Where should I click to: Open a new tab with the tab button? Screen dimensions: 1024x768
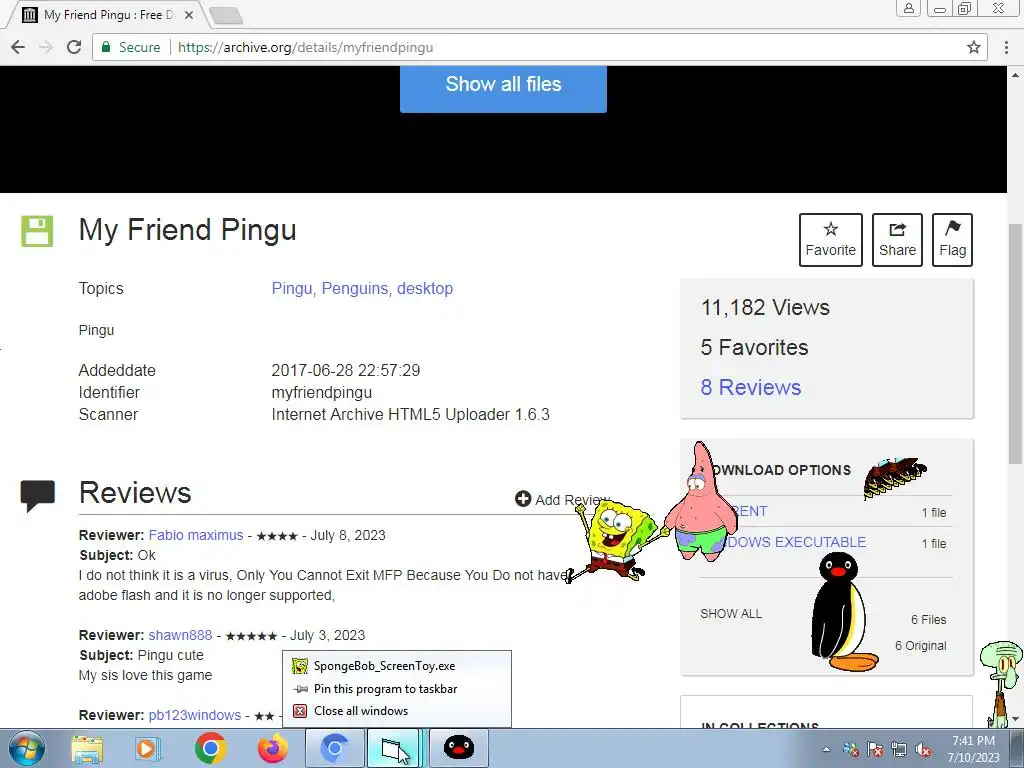pyautogui.click(x=226, y=15)
